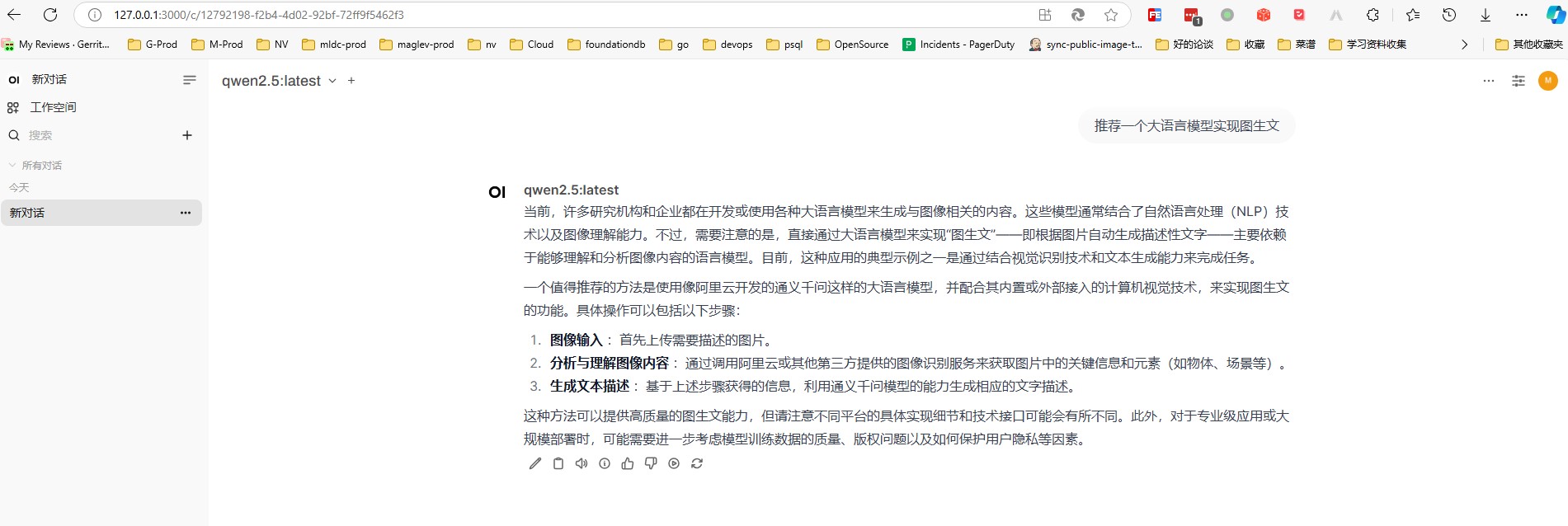Give thumbs down to the response

pos(651,463)
